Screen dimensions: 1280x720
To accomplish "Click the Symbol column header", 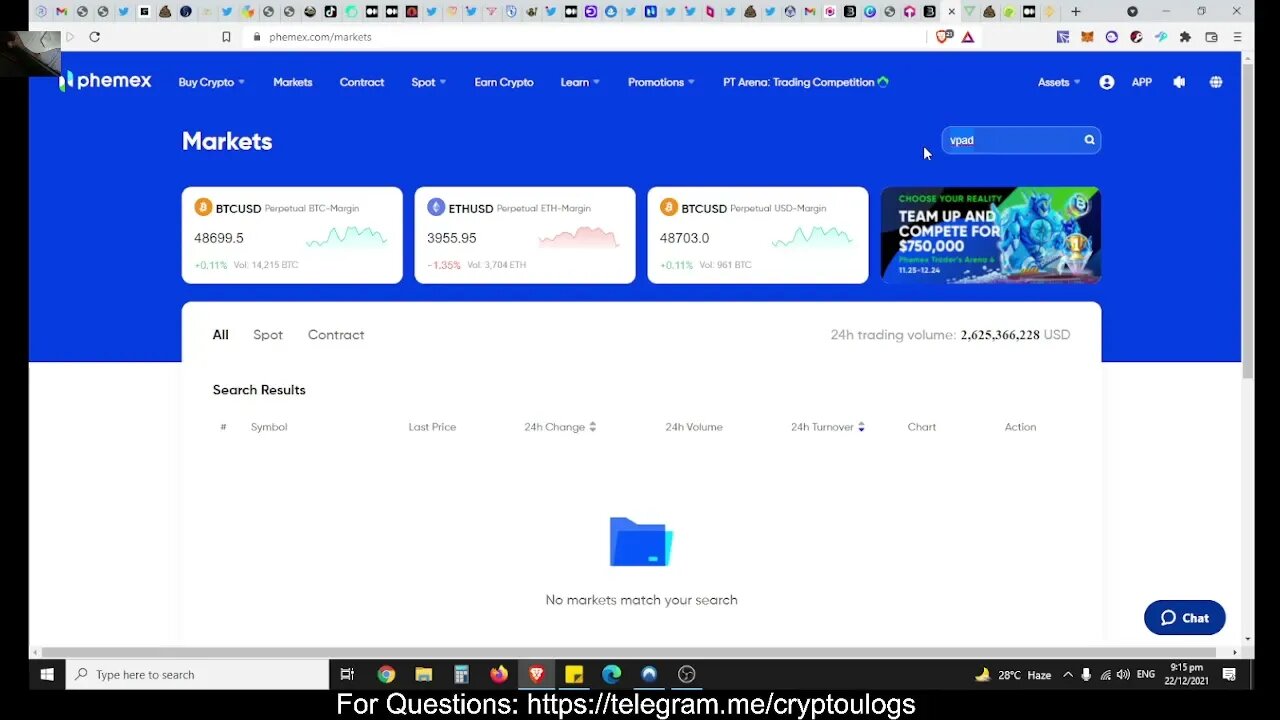I will pyautogui.click(x=269, y=427).
